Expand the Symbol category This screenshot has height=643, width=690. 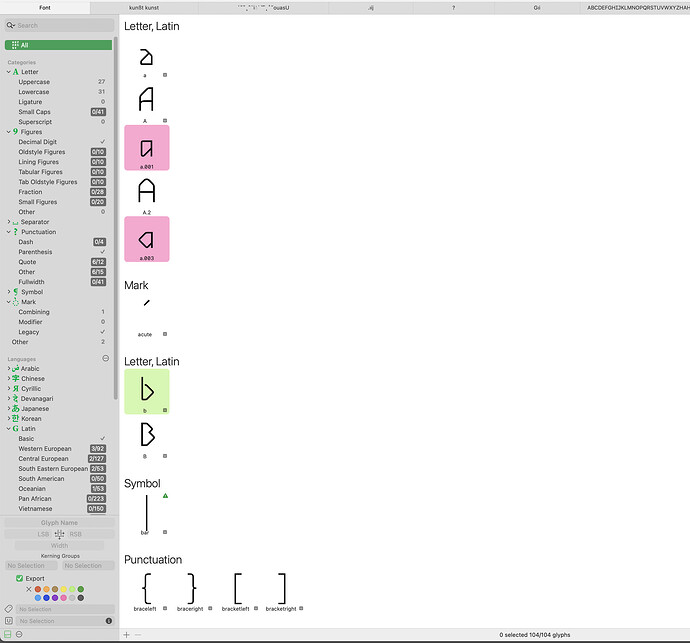click(8, 291)
